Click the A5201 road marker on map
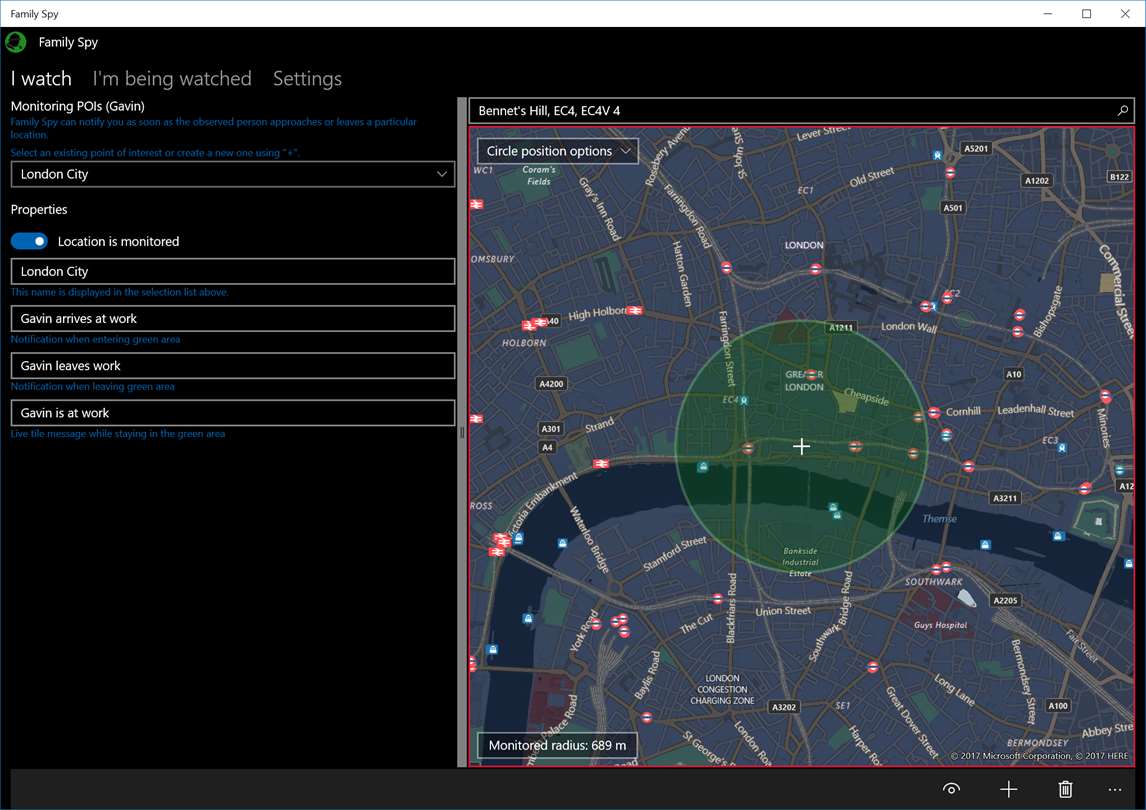Screen dimensions: 1146x810 click(976, 148)
